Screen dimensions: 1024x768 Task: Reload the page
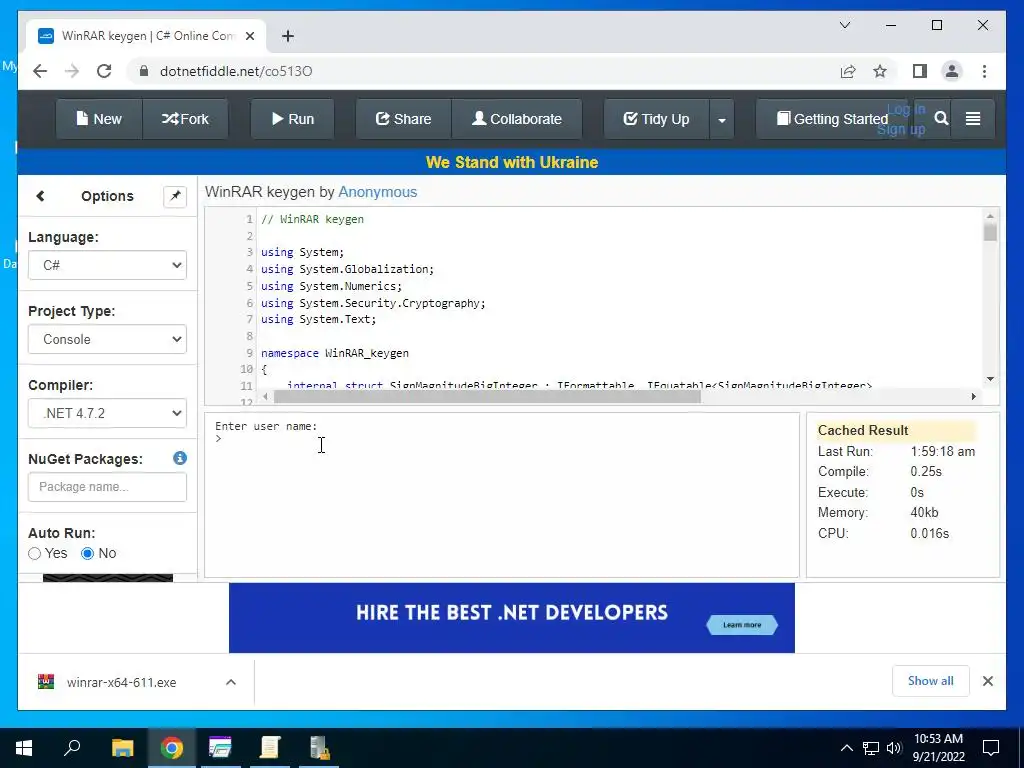coord(104,71)
